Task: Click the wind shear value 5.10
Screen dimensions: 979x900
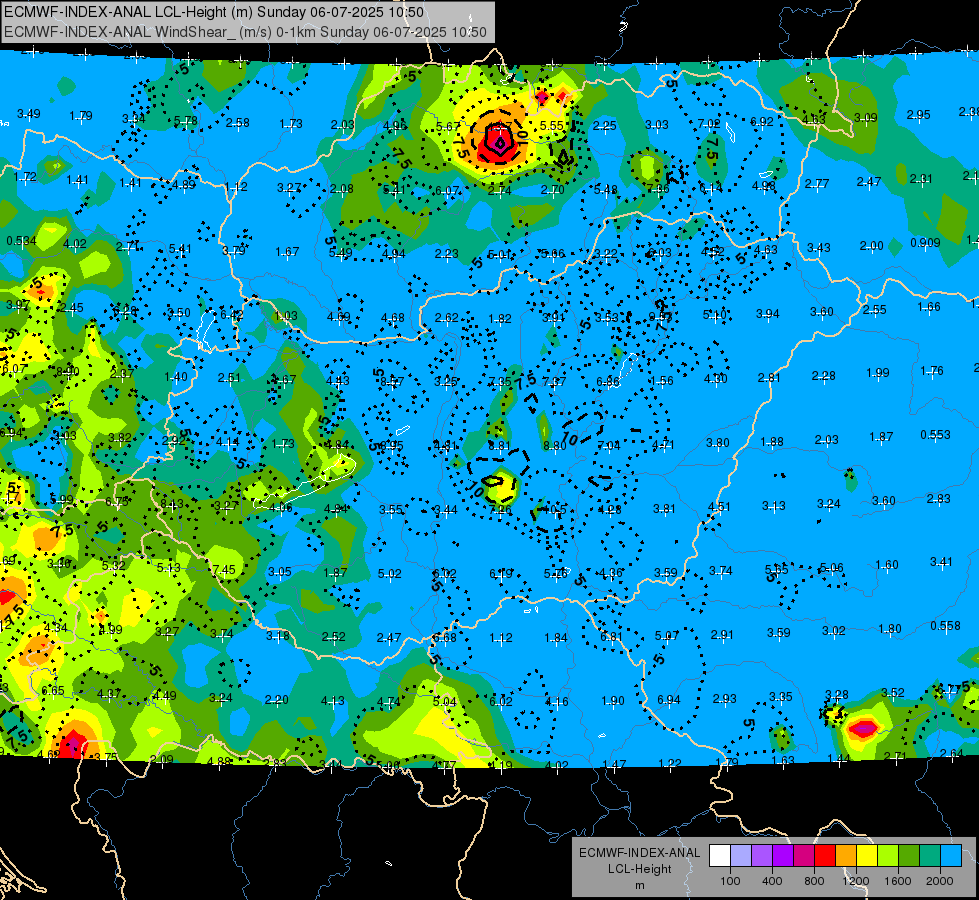Action: [714, 315]
